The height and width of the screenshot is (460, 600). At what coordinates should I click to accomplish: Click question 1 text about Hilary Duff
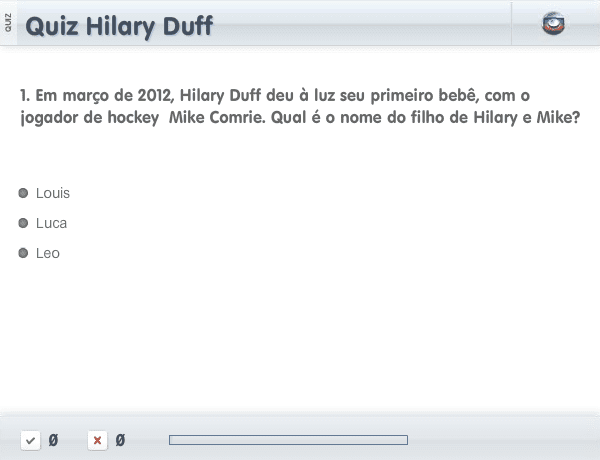click(x=300, y=106)
